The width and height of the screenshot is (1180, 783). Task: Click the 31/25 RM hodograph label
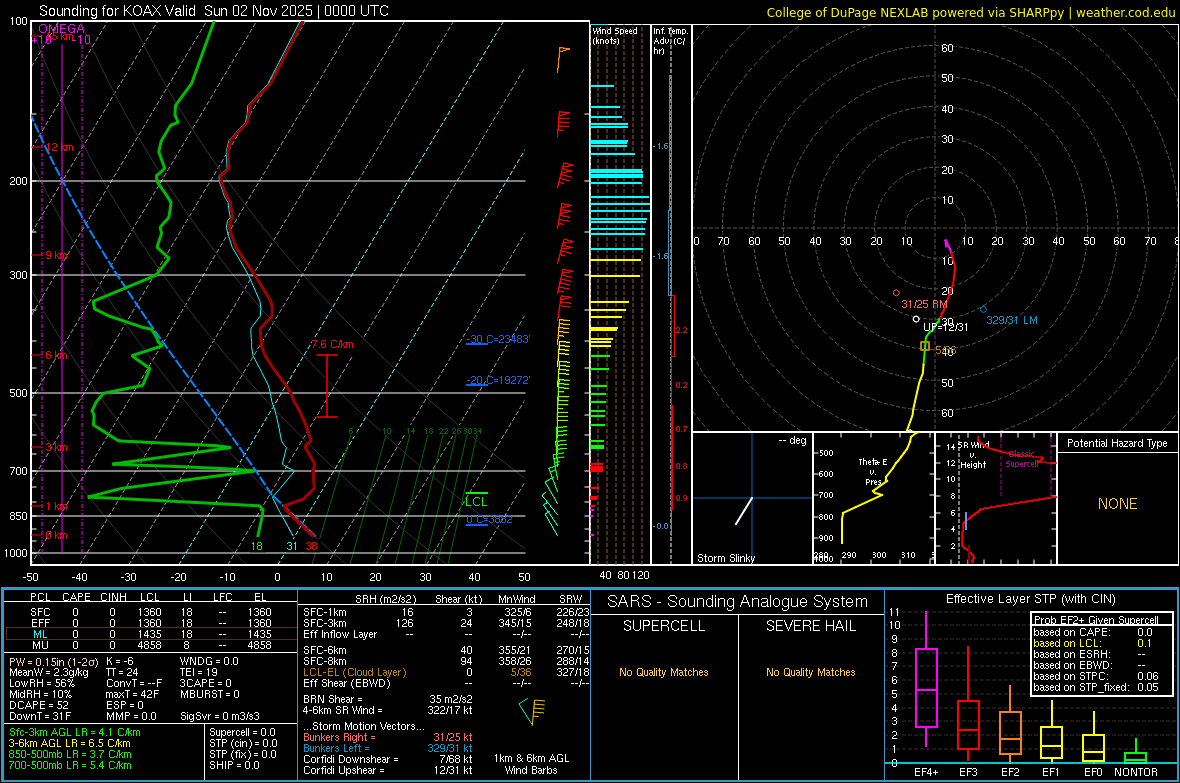[924, 304]
